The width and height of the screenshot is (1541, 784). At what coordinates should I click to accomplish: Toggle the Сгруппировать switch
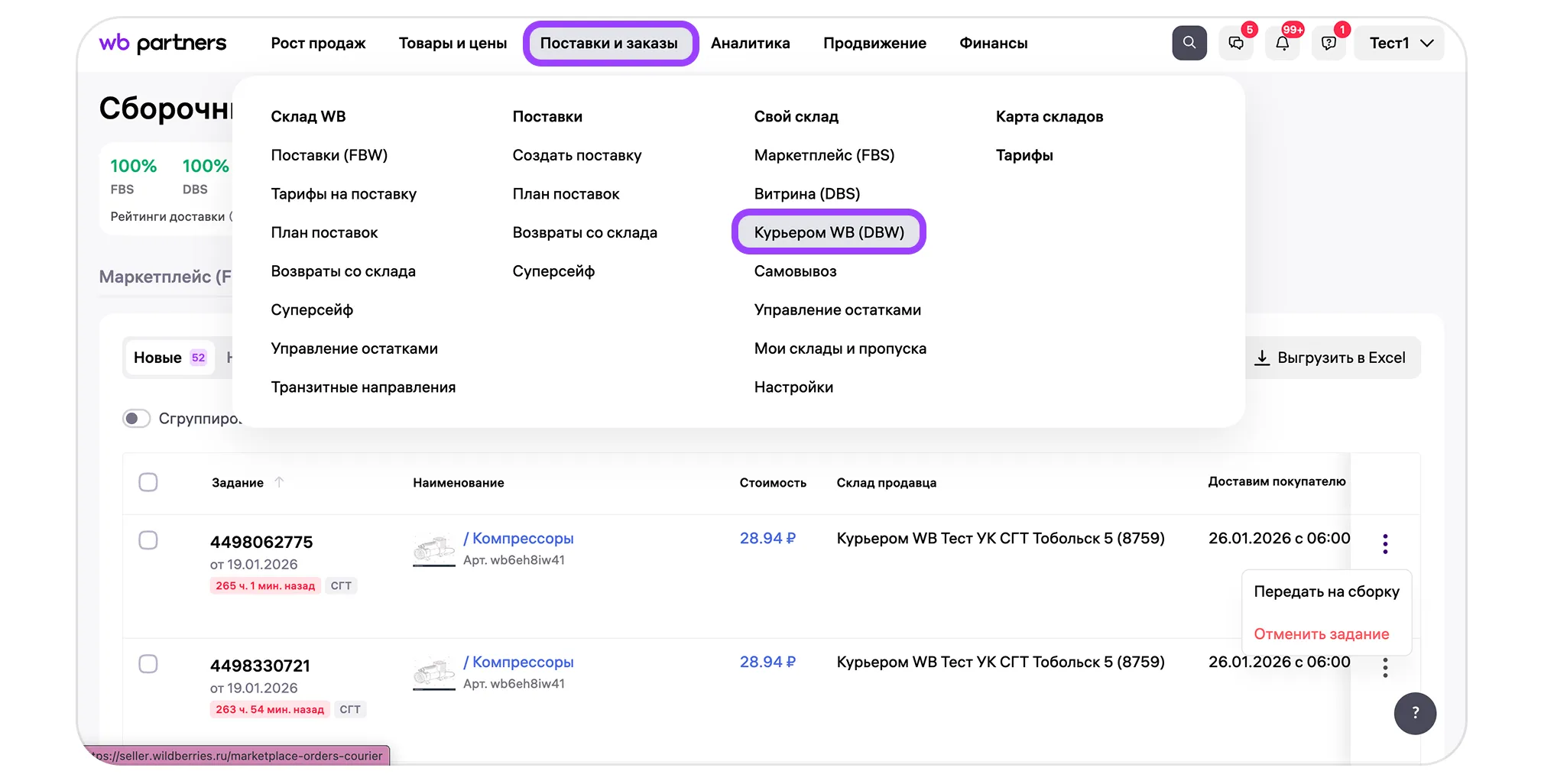(x=137, y=419)
